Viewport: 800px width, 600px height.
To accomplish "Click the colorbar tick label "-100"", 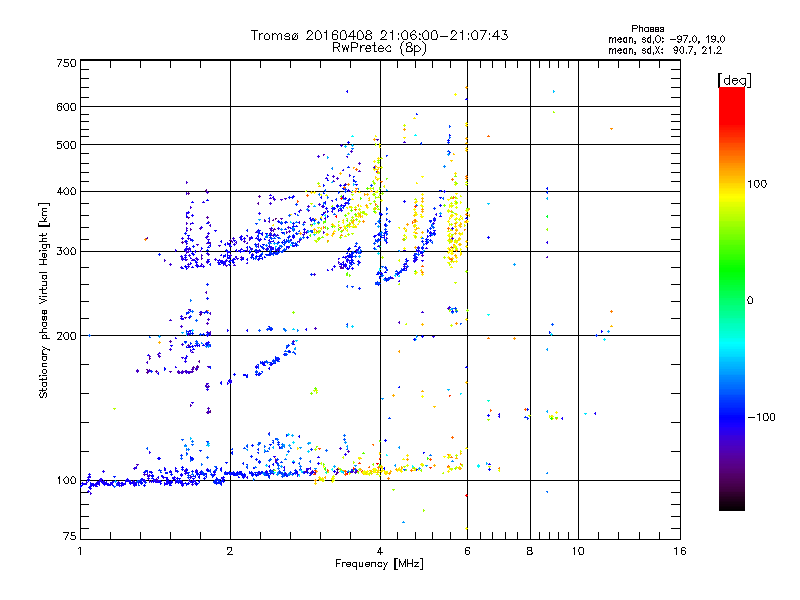I will tap(761, 417).
